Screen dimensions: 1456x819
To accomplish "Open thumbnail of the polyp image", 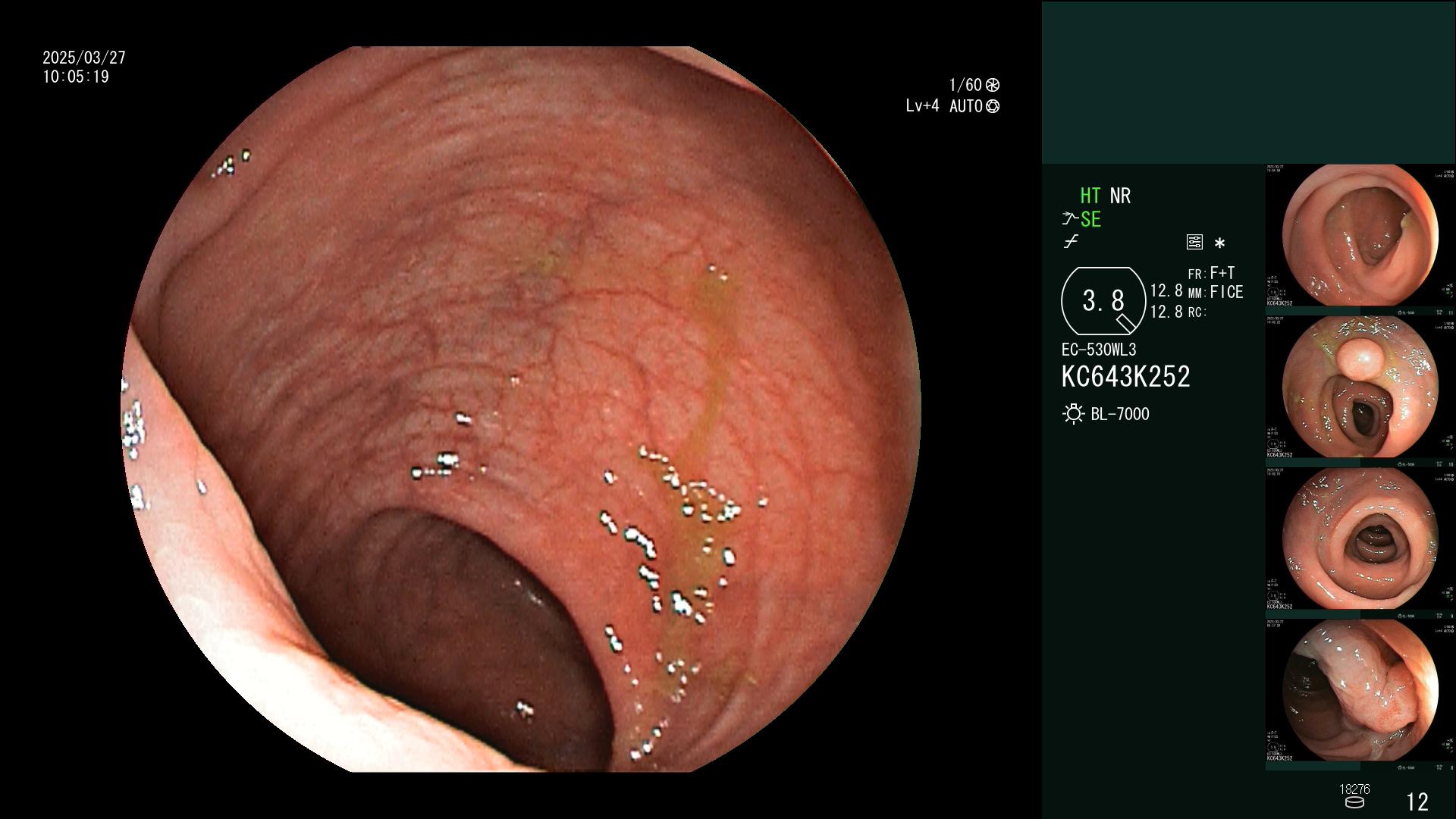I will (1360, 387).
